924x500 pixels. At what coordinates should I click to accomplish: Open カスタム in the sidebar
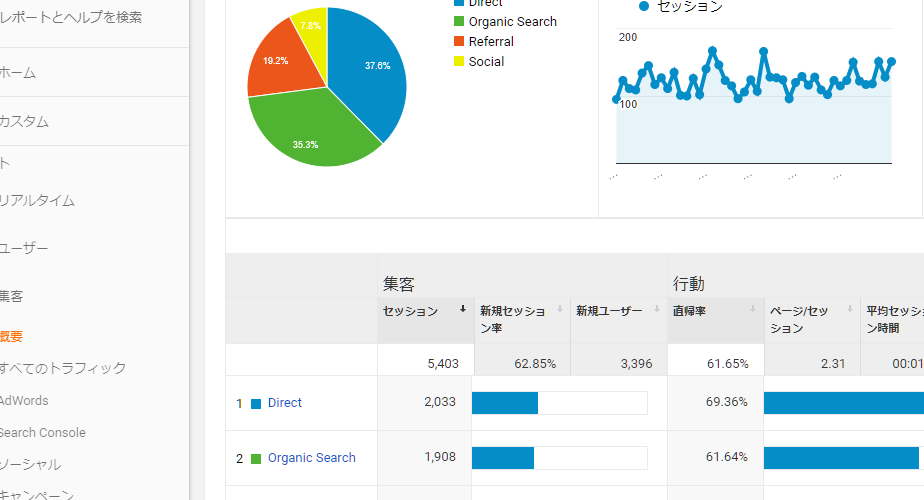[x=25, y=121]
